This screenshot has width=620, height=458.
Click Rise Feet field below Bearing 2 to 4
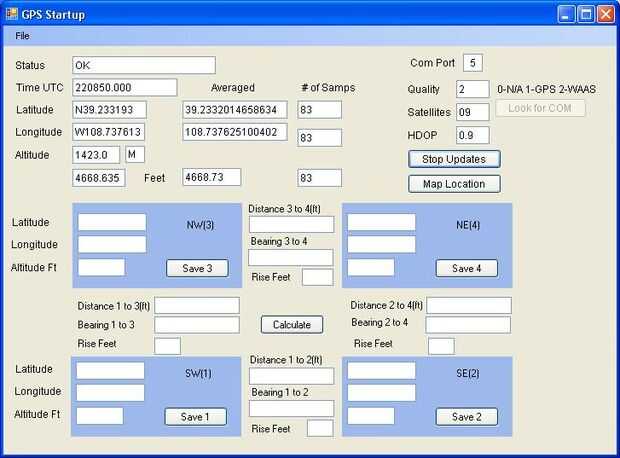(441, 346)
